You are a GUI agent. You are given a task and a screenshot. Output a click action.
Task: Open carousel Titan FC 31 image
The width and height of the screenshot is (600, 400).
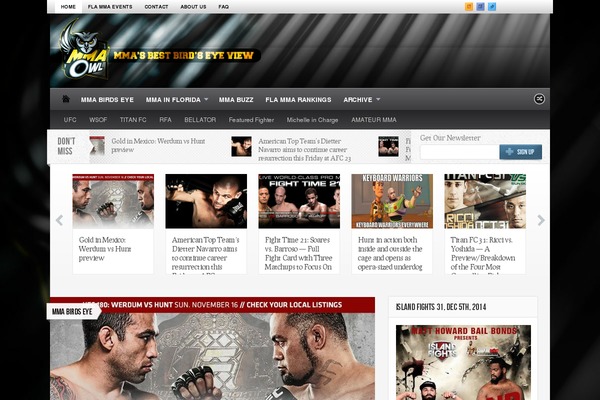(x=485, y=201)
